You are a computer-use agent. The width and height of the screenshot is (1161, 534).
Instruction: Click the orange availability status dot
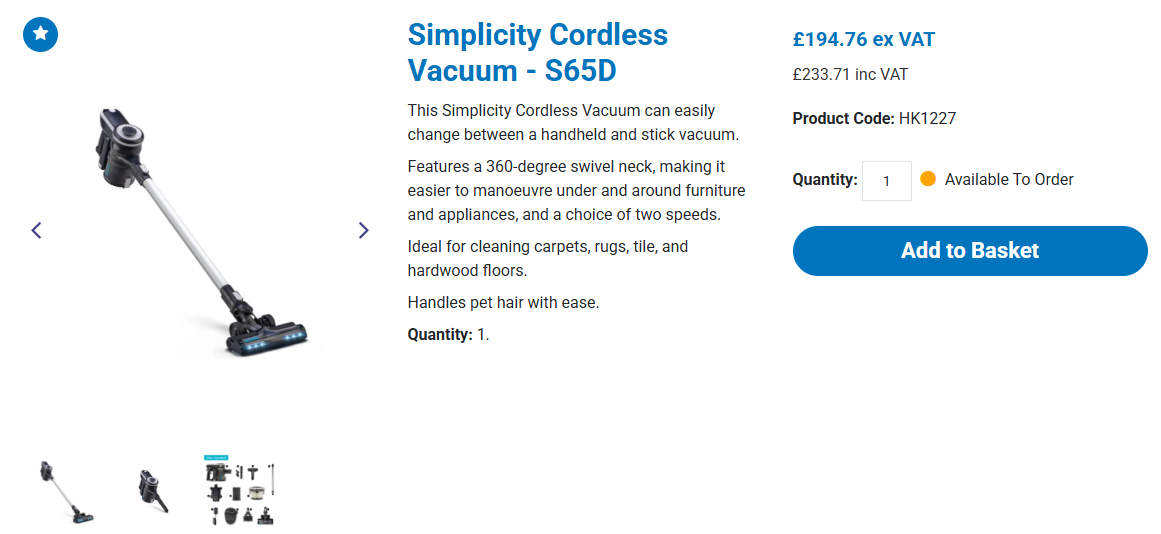coord(927,179)
